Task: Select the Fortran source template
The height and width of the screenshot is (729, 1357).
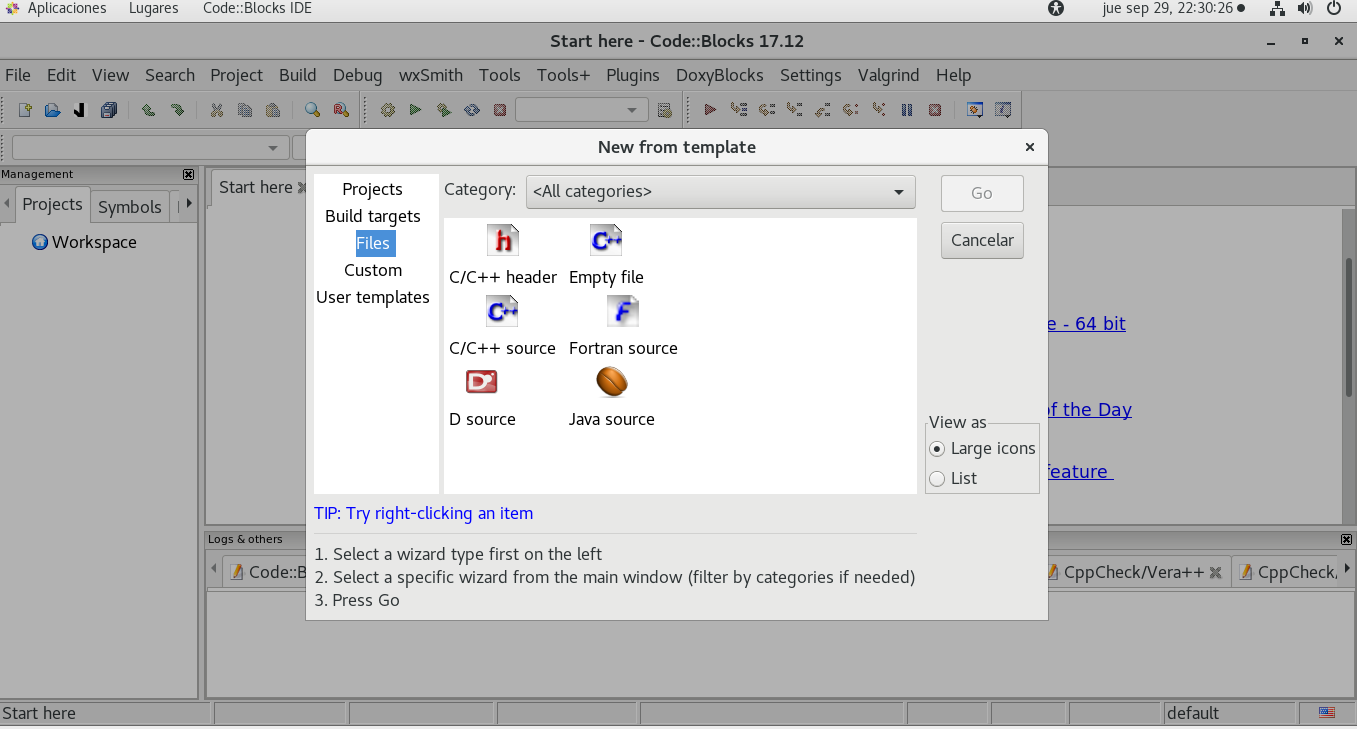Action: [622, 312]
